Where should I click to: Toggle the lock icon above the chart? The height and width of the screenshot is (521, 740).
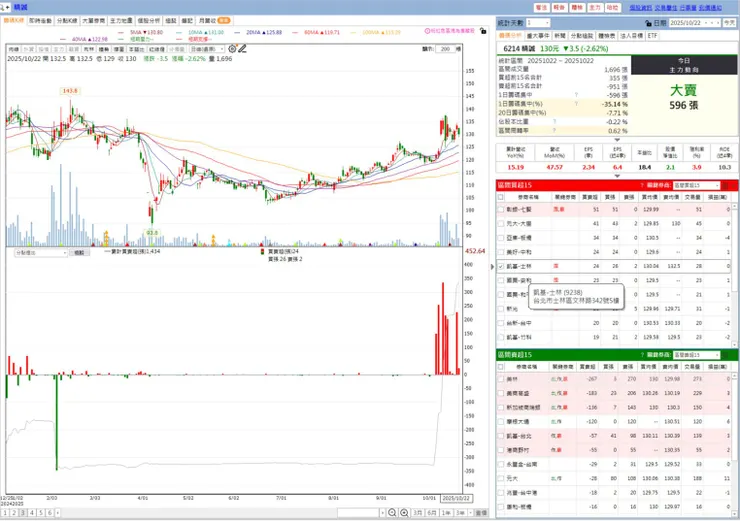click(x=483, y=31)
